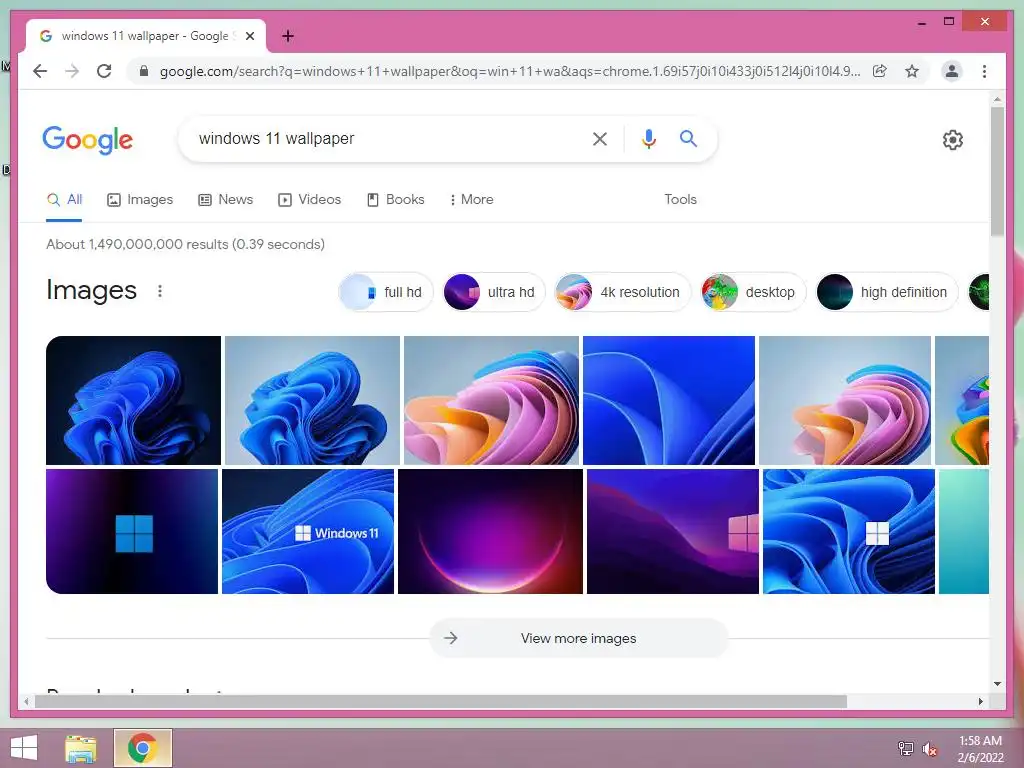Filter images by 4k resolution chip
Image resolution: width=1024 pixels, height=768 pixels.
(x=622, y=292)
